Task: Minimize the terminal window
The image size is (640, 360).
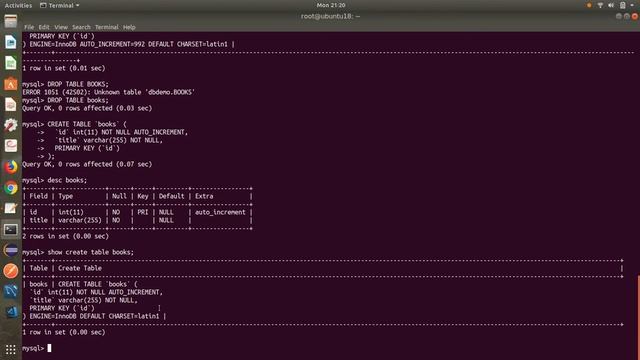Action: click(619, 16)
